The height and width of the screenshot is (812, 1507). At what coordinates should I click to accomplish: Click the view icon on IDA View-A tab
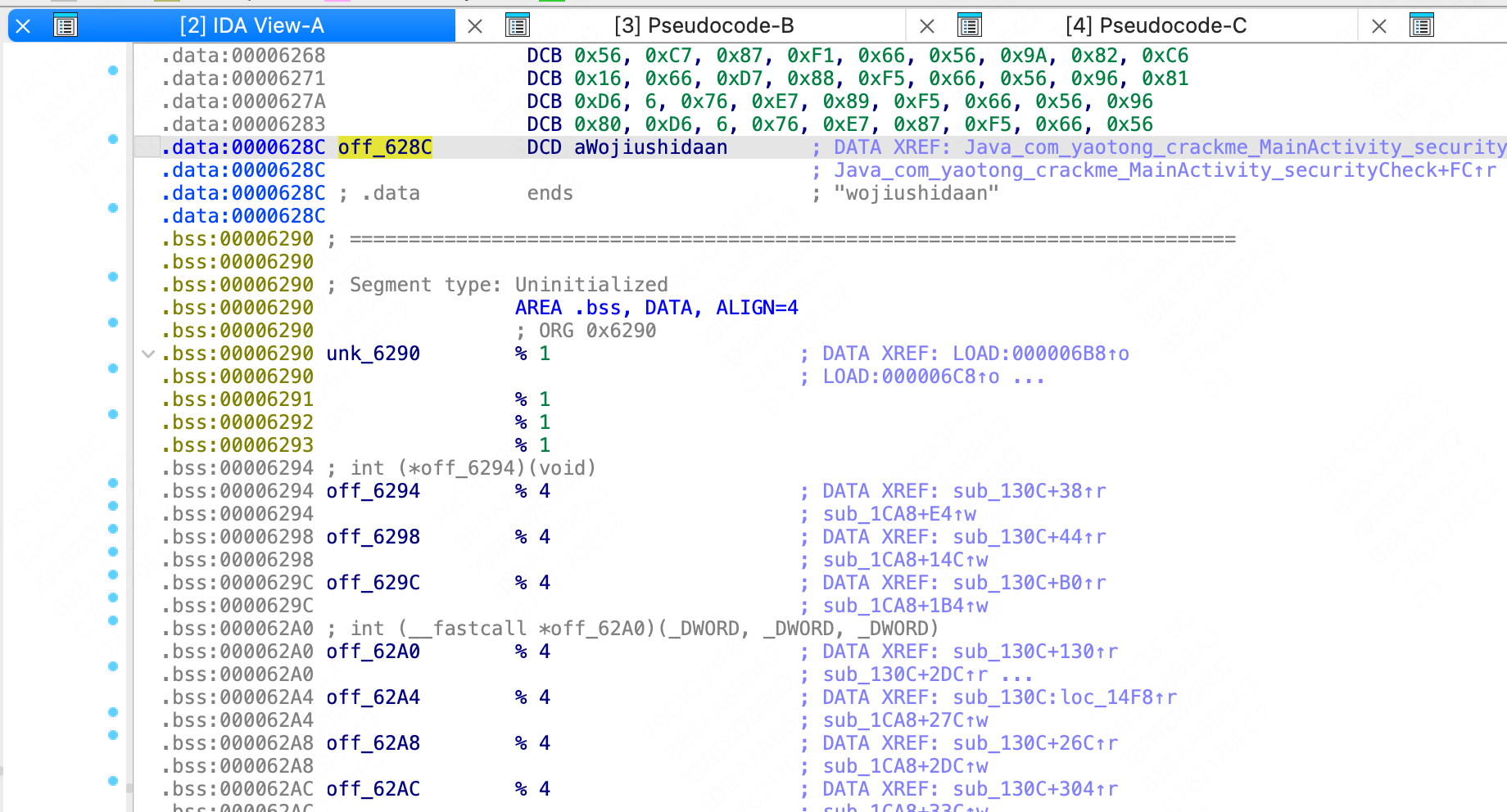[65, 26]
